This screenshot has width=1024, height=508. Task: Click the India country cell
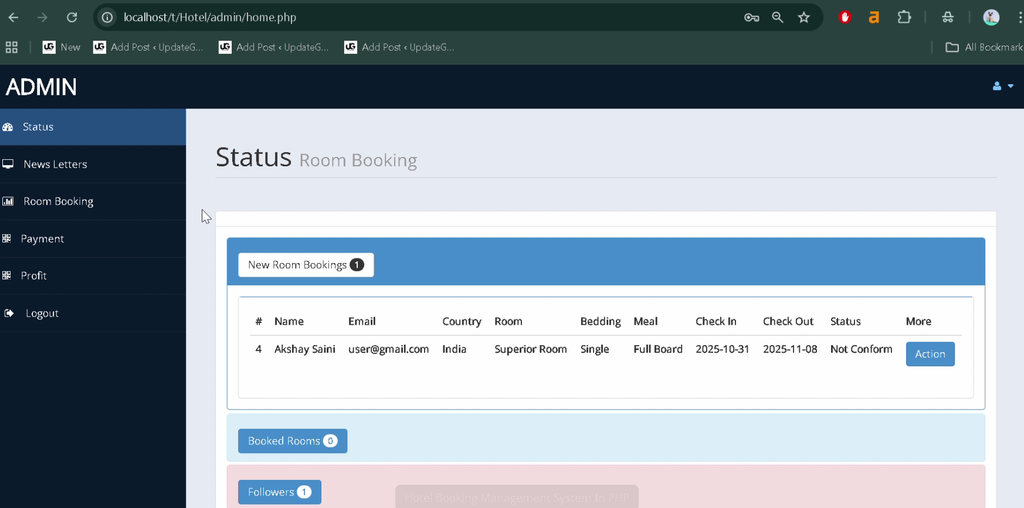point(455,349)
